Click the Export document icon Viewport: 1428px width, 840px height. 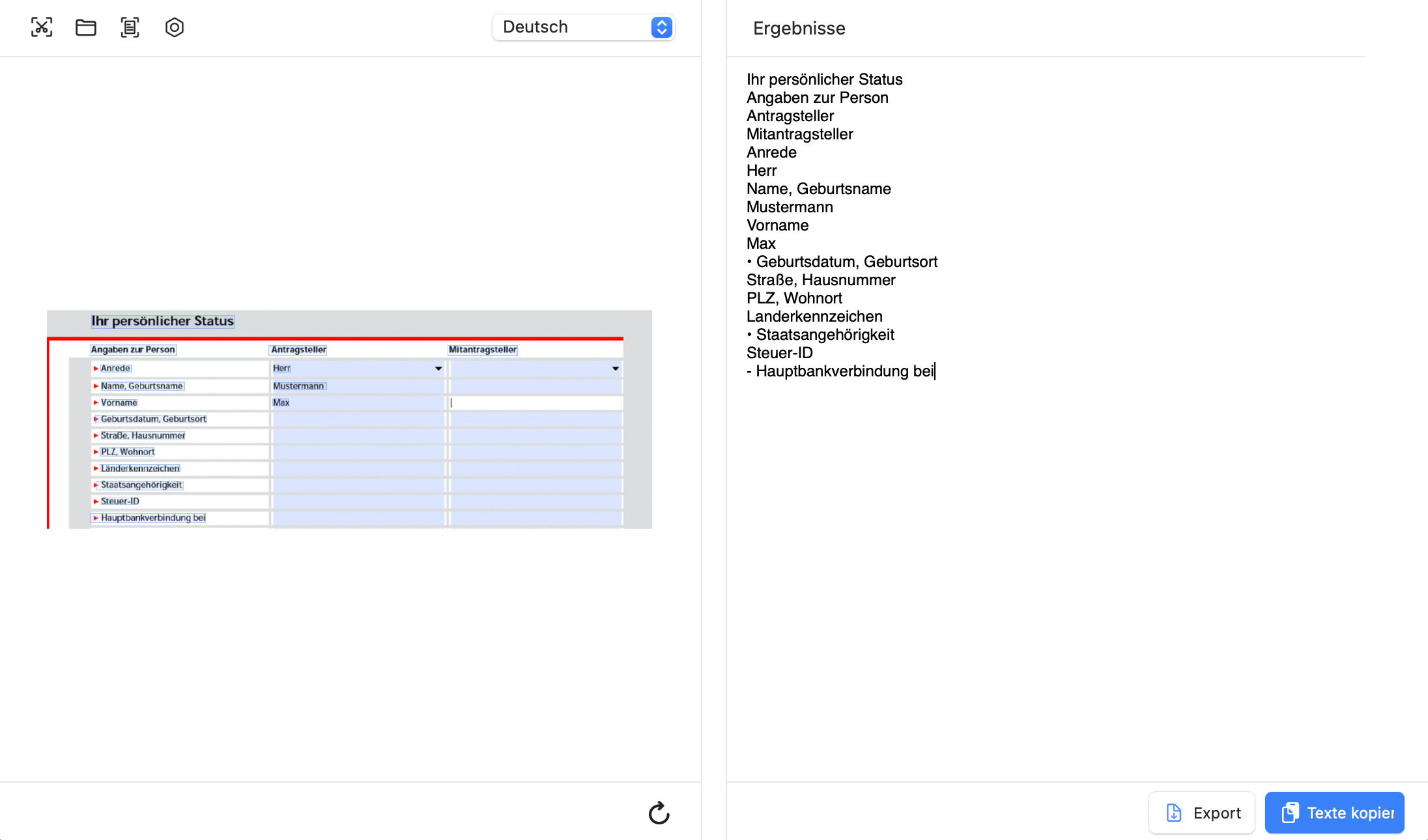1173,813
